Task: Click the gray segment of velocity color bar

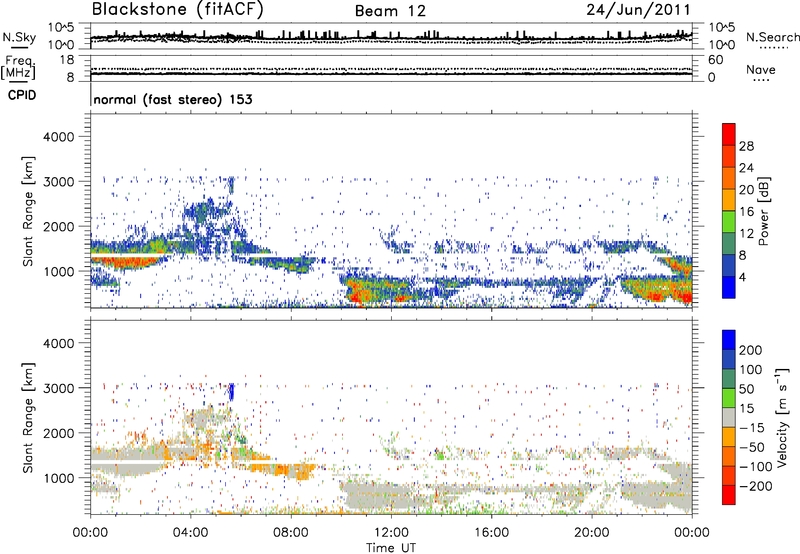Action: click(x=729, y=417)
